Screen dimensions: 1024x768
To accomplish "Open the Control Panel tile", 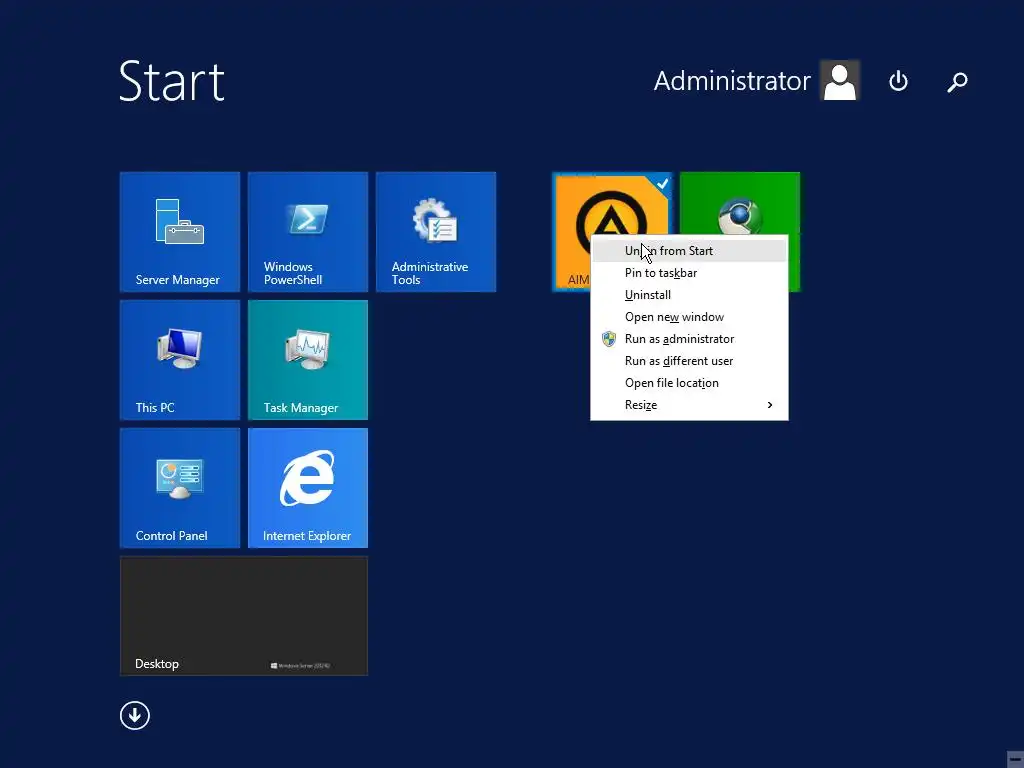I will point(180,488).
